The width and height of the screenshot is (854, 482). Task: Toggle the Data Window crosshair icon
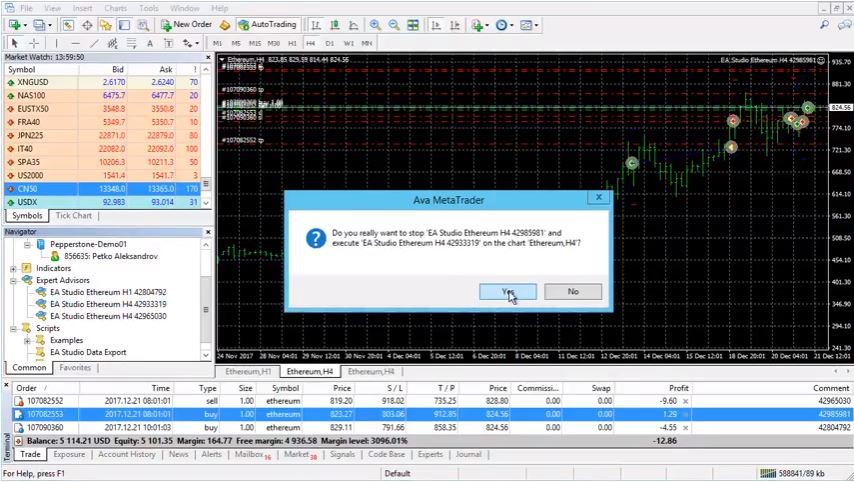click(87, 25)
